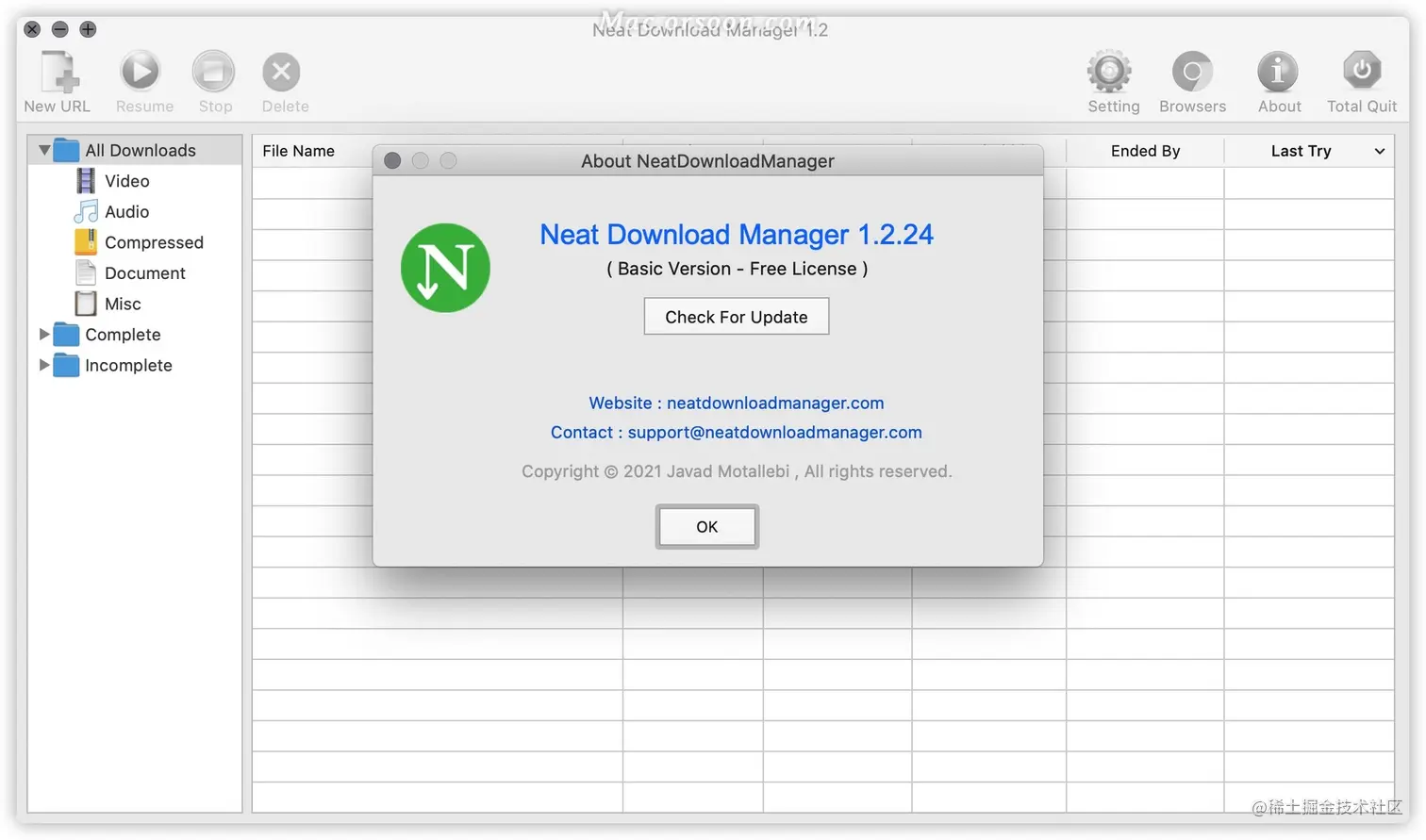1426x840 pixels.
Task: Open the Last Try column dropdown chevron
Action: (1380, 151)
